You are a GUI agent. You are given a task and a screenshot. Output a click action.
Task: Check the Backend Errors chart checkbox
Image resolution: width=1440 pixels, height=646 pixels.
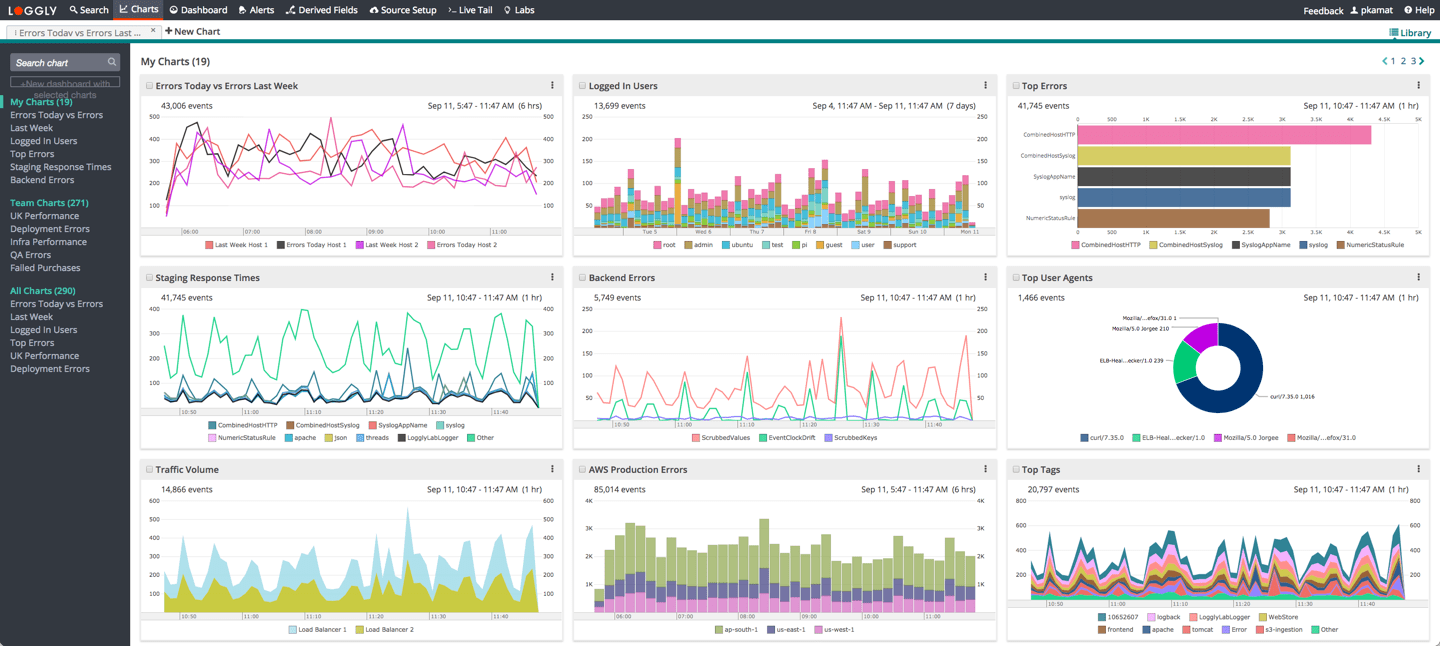click(x=583, y=277)
